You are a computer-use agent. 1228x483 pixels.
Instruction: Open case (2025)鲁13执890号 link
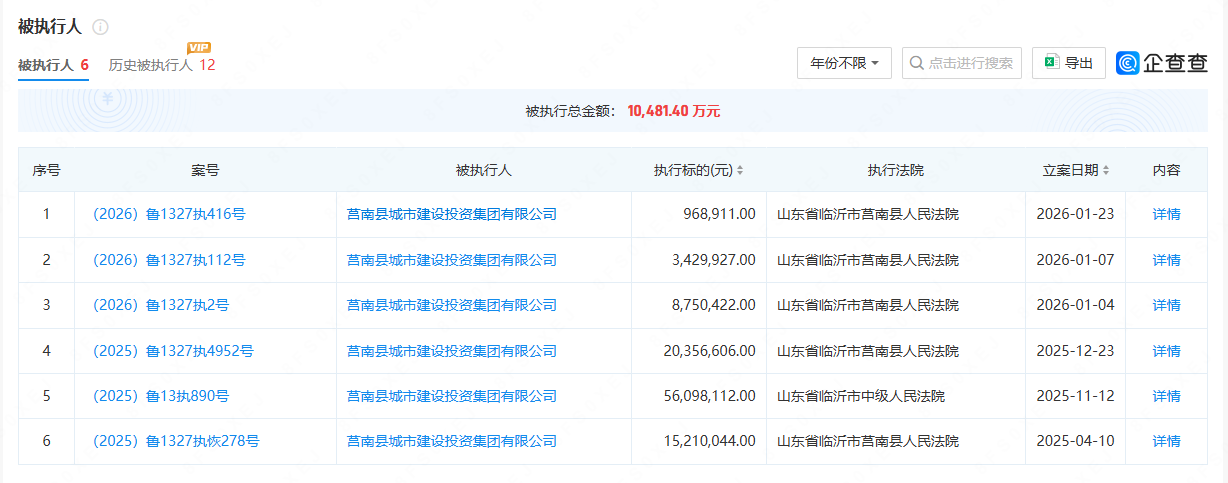161,396
